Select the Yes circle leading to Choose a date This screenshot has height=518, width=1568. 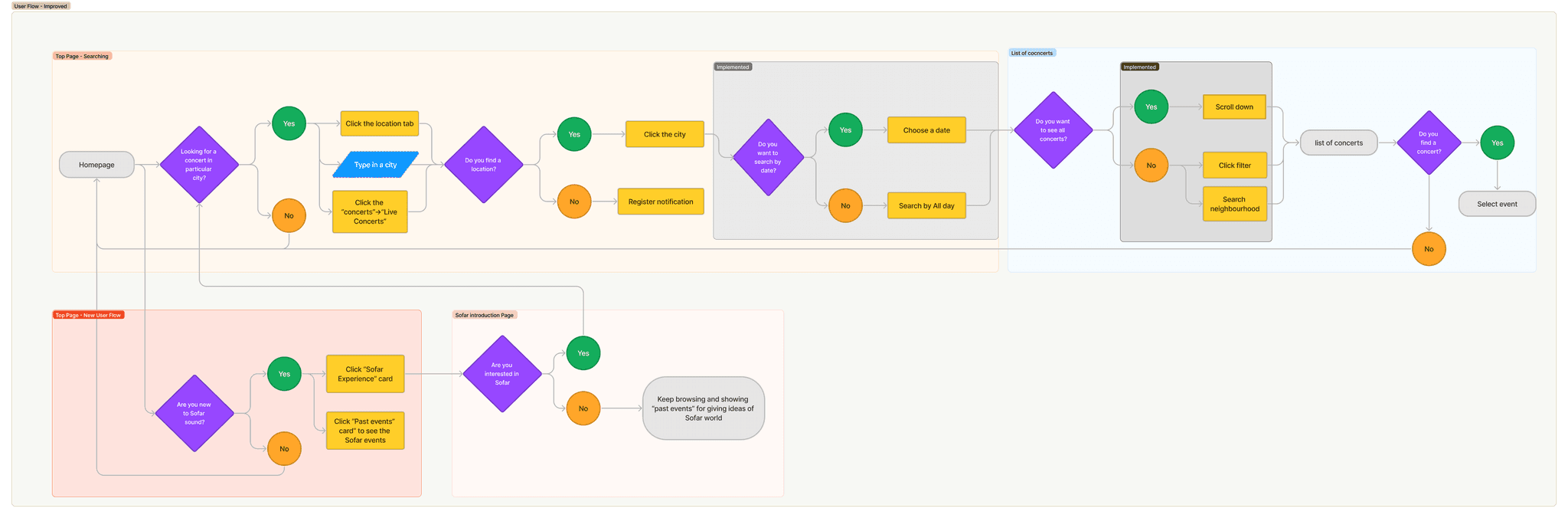[845, 129]
